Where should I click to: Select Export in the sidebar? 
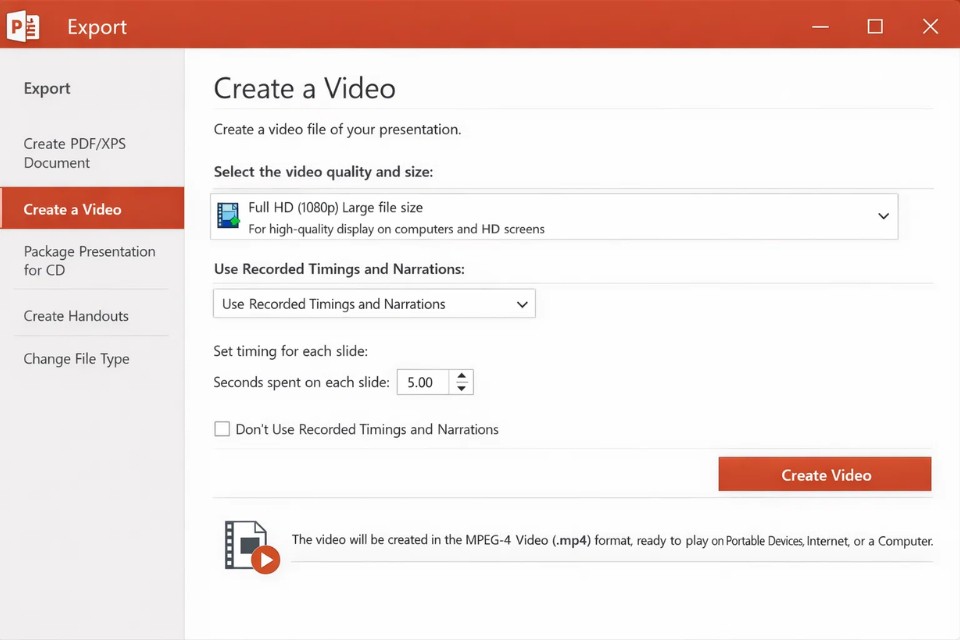click(x=47, y=88)
